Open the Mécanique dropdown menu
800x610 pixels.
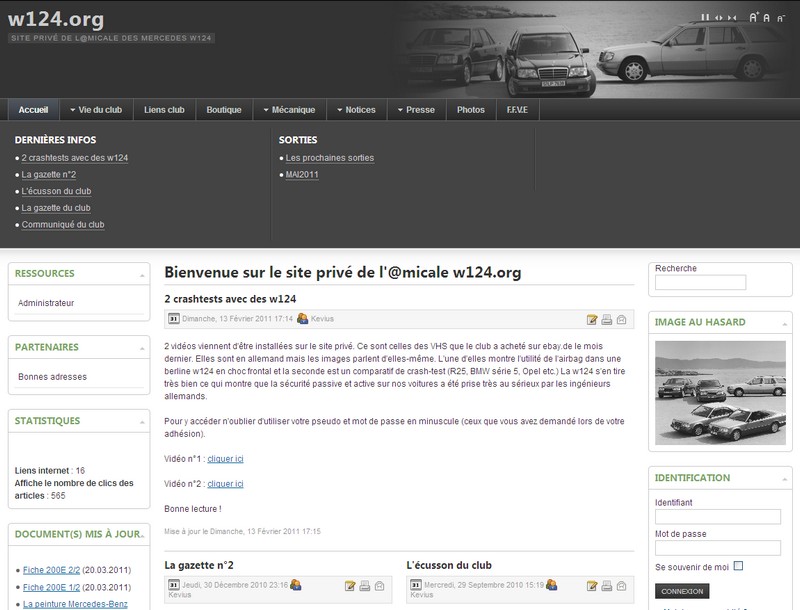pyautogui.click(x=289, y=110)
